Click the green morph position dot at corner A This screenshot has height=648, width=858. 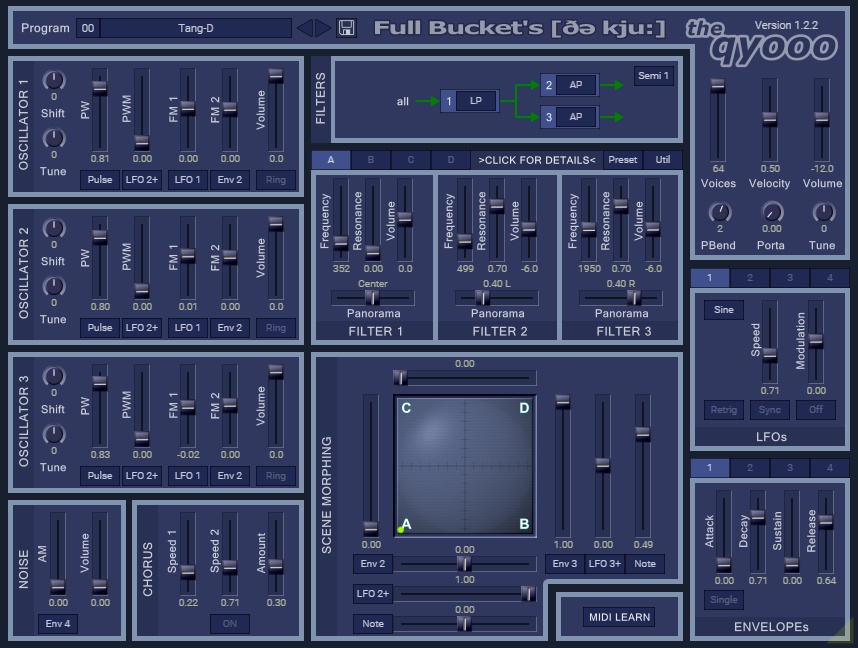coord(401,529)
